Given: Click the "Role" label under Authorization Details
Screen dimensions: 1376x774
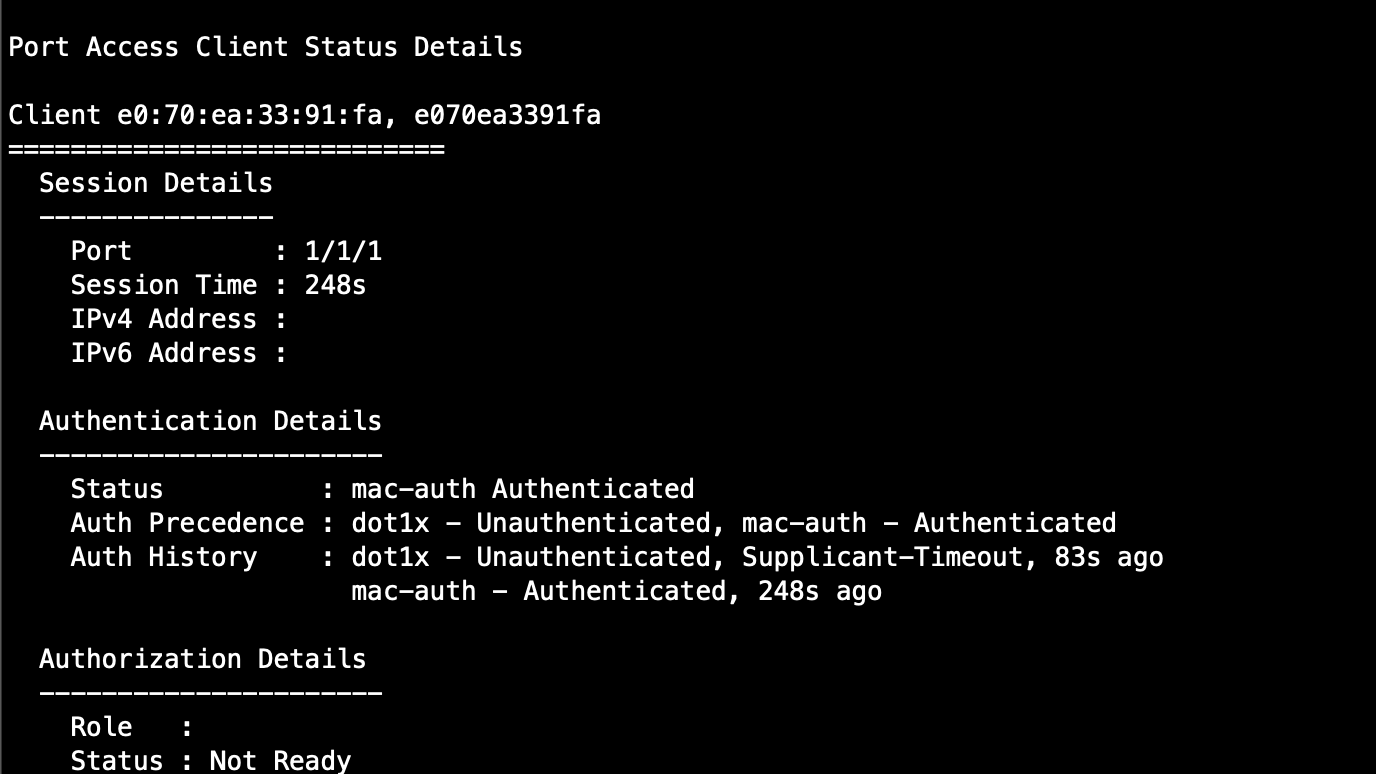Looking at the screenshot, I should (x=101, y=727).
